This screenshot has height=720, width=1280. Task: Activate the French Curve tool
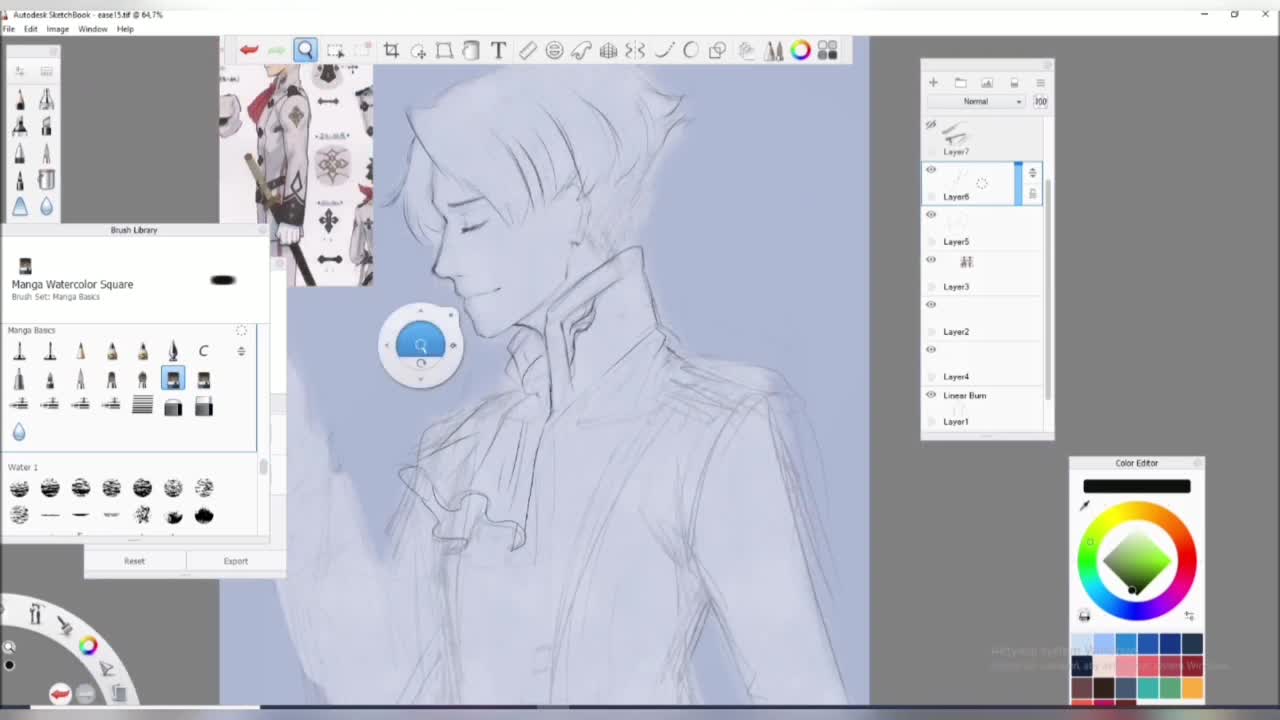point(581,50)
